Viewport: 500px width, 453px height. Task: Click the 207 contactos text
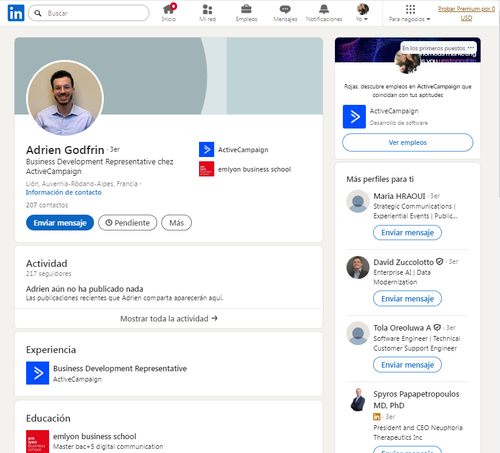pos(47,205)
